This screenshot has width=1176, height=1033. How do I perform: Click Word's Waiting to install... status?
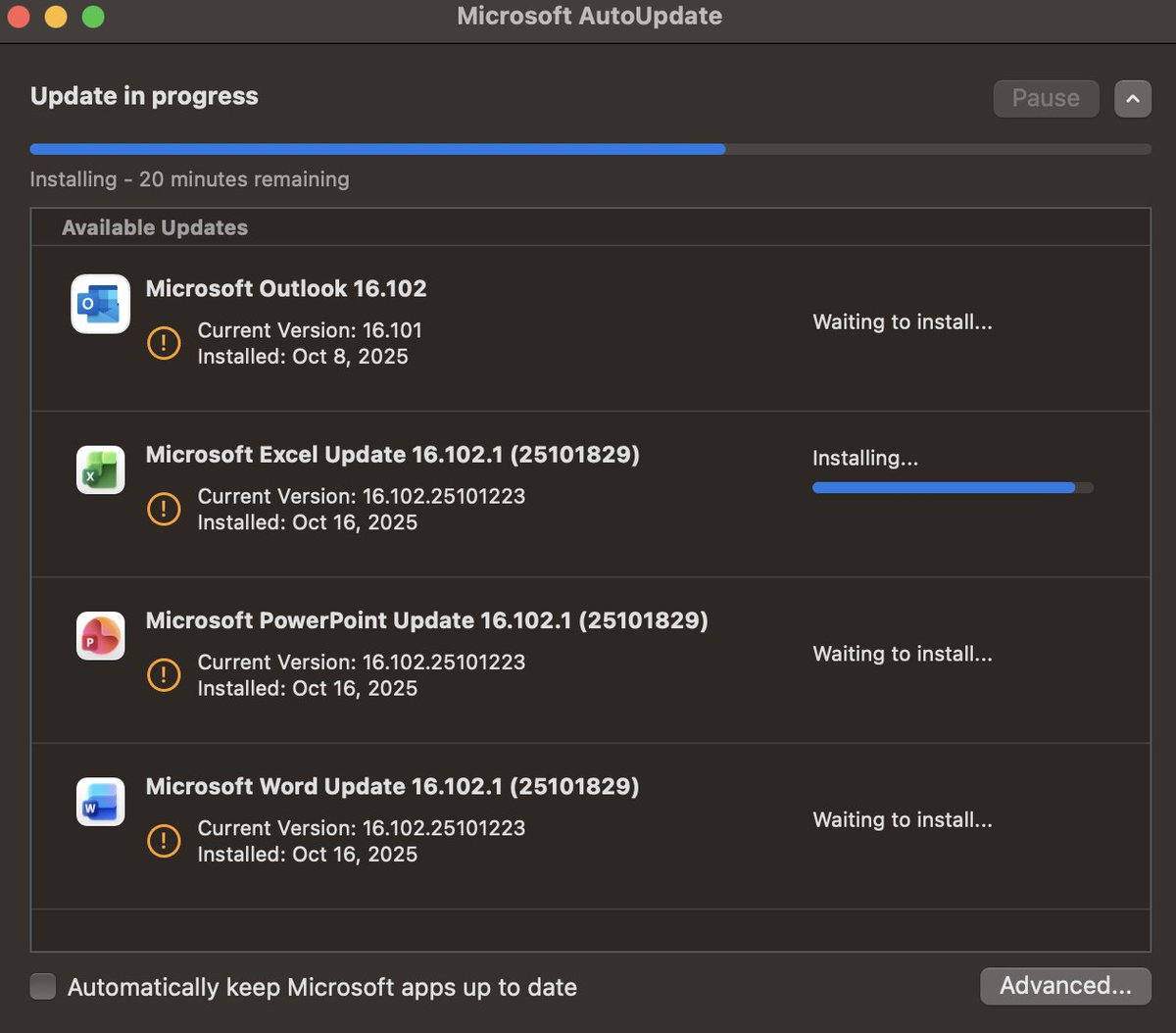(903, 819)
